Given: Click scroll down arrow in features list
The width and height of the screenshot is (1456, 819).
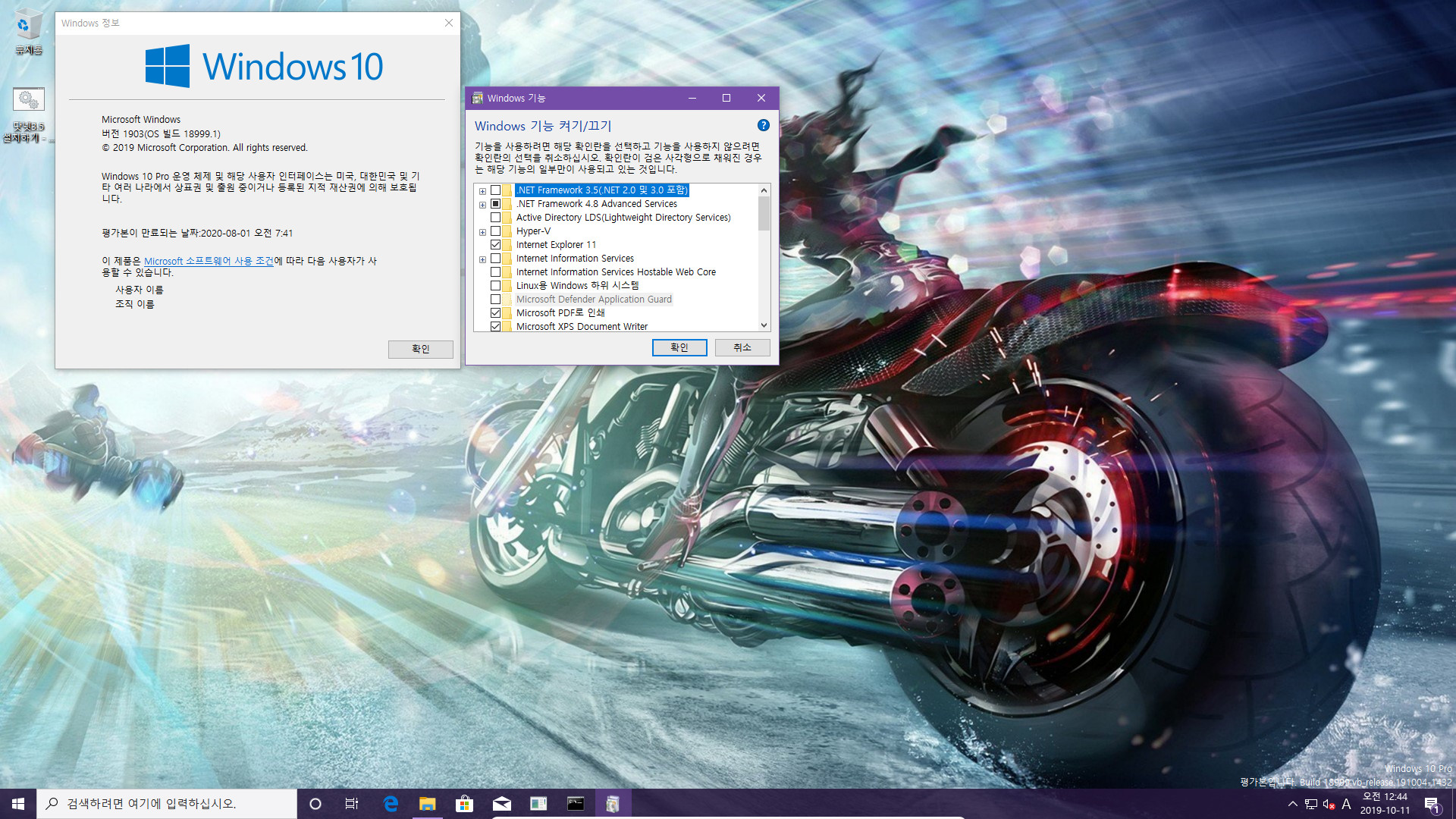Looking at the screenshot, I should pyautogui.click(x=764, y=325).
